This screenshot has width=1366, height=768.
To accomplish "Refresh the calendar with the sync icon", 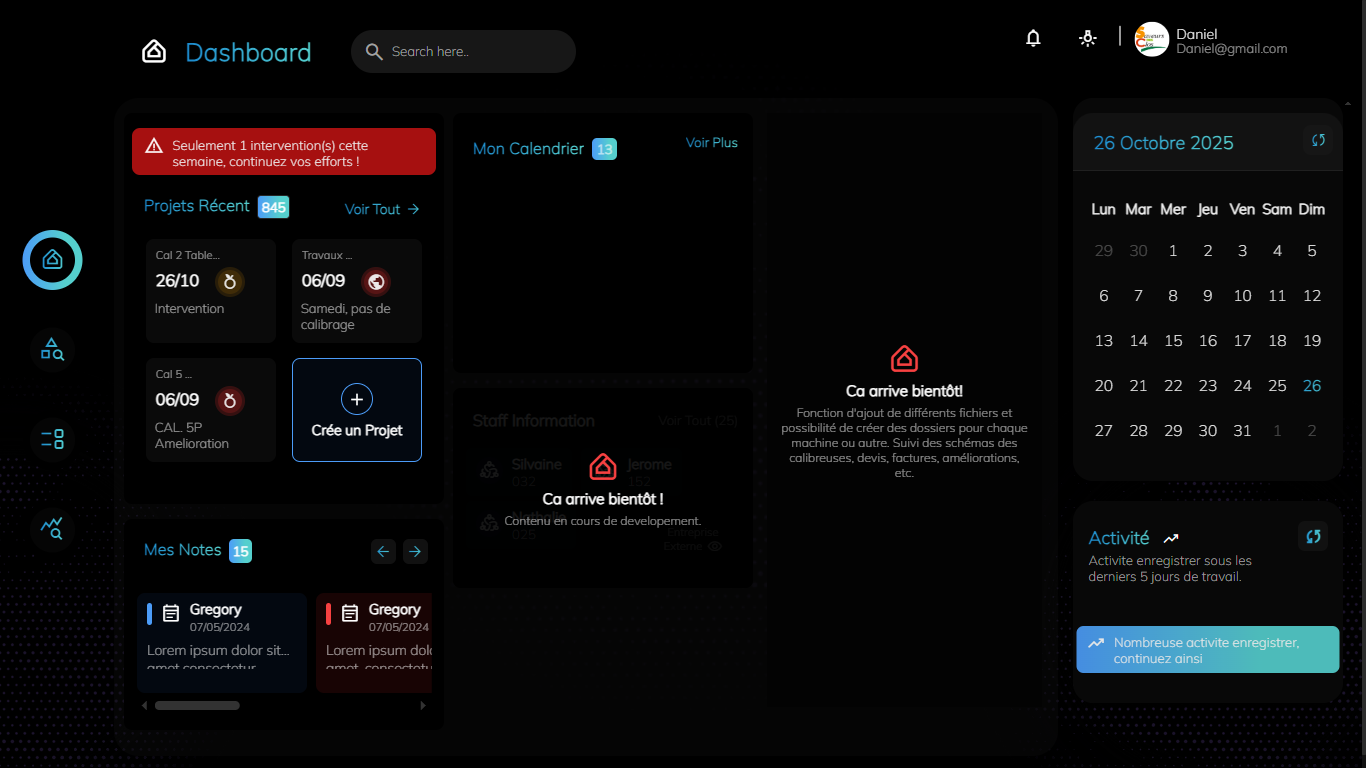I will 1318,141.
